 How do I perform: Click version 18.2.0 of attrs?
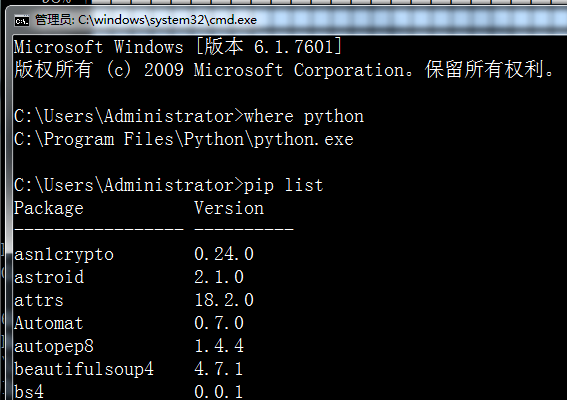coord(224,300)
